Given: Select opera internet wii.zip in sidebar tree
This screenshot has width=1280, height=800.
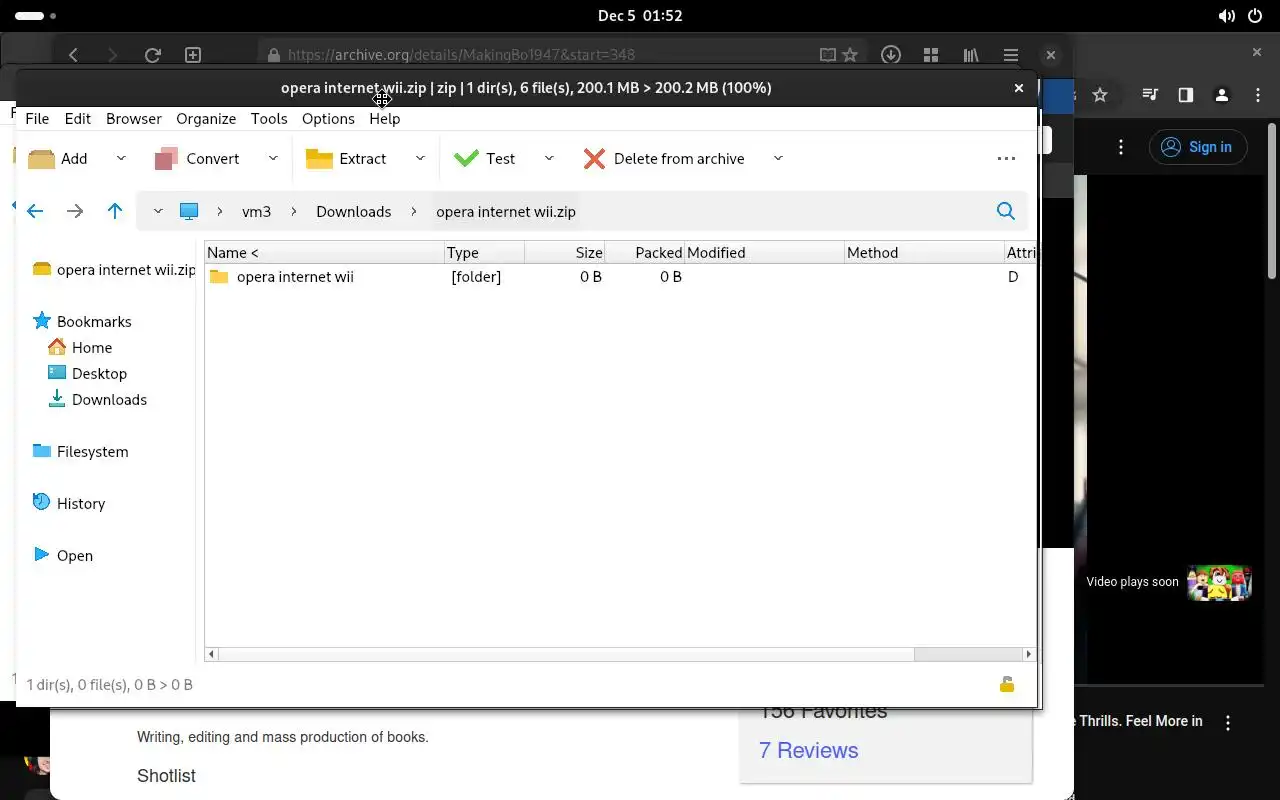Looking at the screenshot, I should pos(114,269).
